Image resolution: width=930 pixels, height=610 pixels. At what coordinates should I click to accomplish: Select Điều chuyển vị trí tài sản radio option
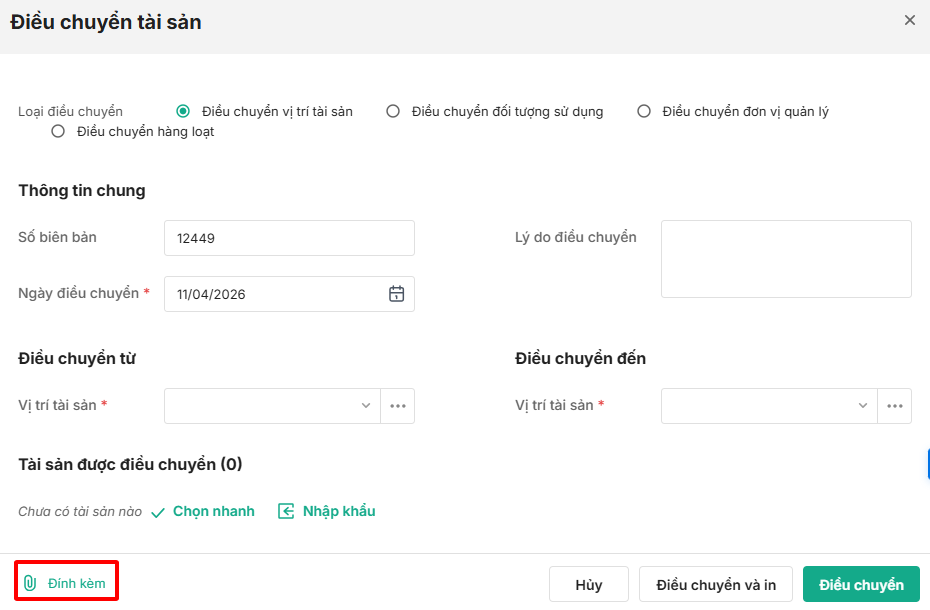(x=183, y=111)
